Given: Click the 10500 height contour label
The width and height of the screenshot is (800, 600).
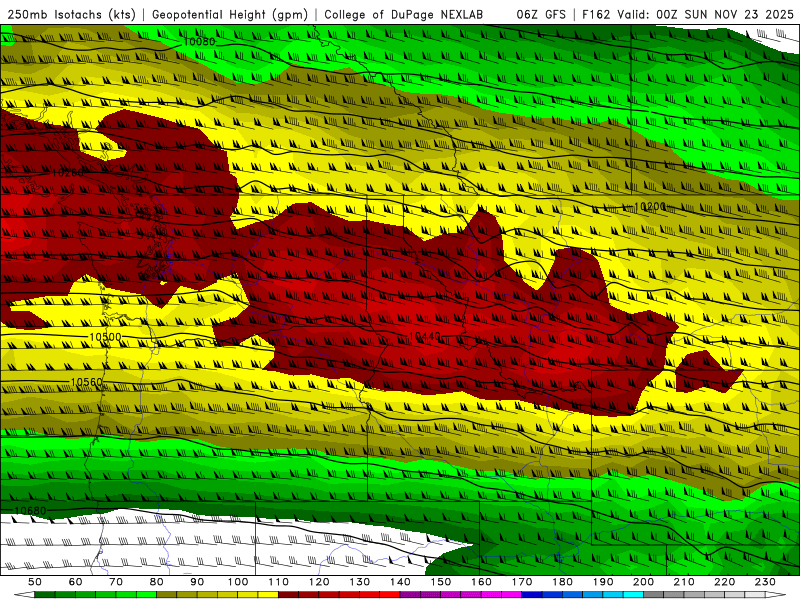Looking at the screenshot, I should pyautogui.click(x=106, y=337).
